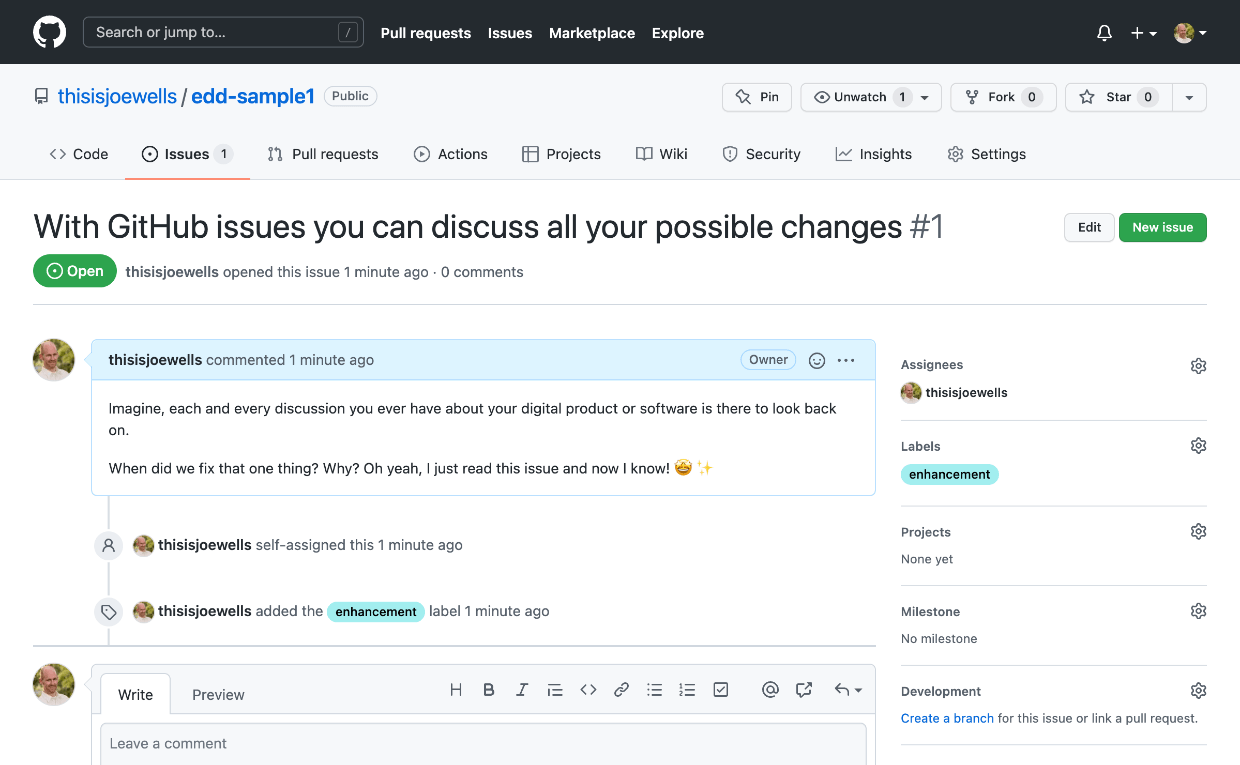
Task: Add a bulleted list
Action: coord(654,690)
